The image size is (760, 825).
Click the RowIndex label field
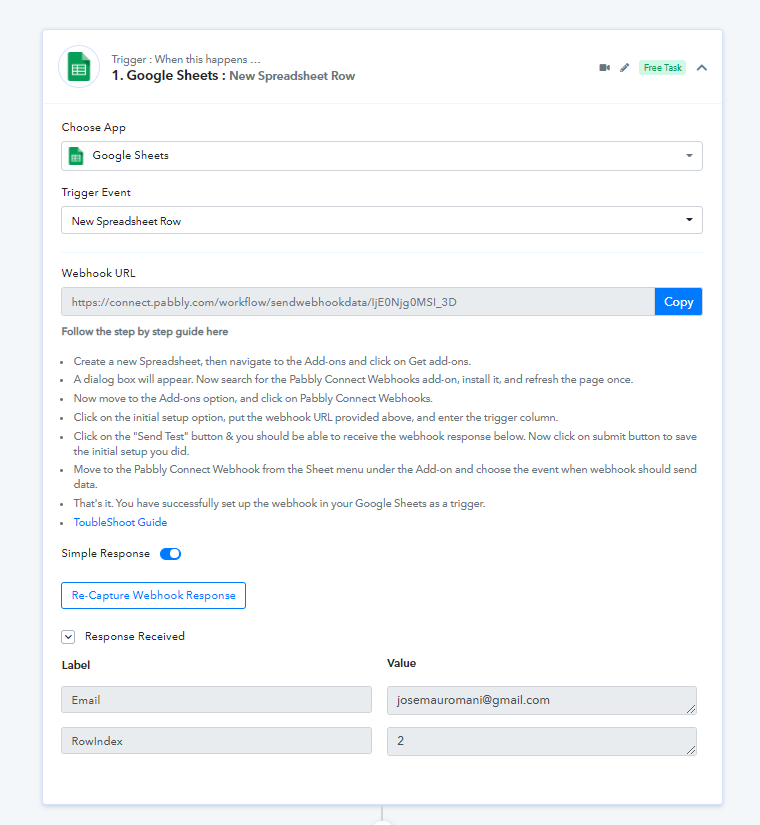coord(216,741)
